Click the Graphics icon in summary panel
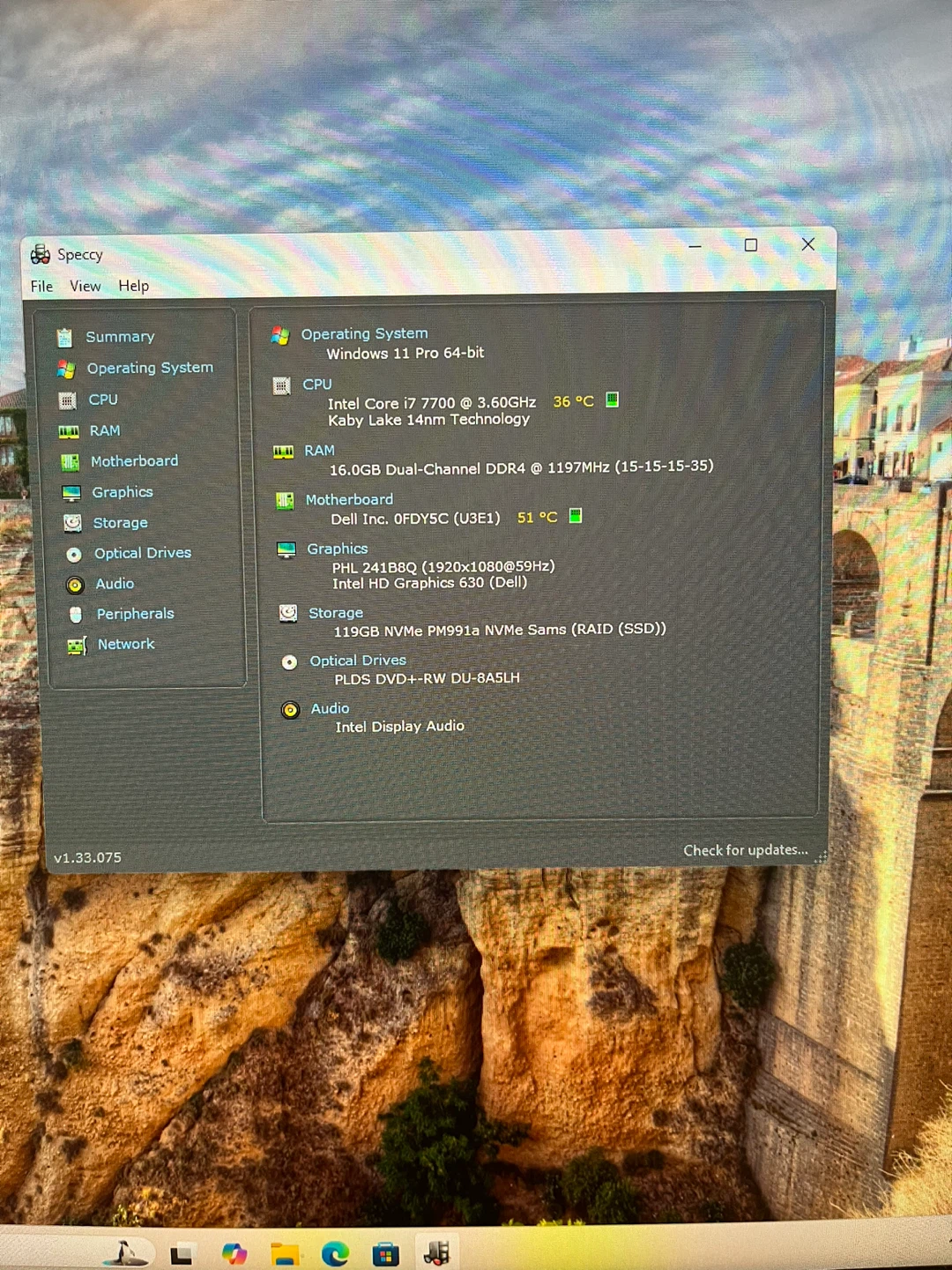 point(286,550)
